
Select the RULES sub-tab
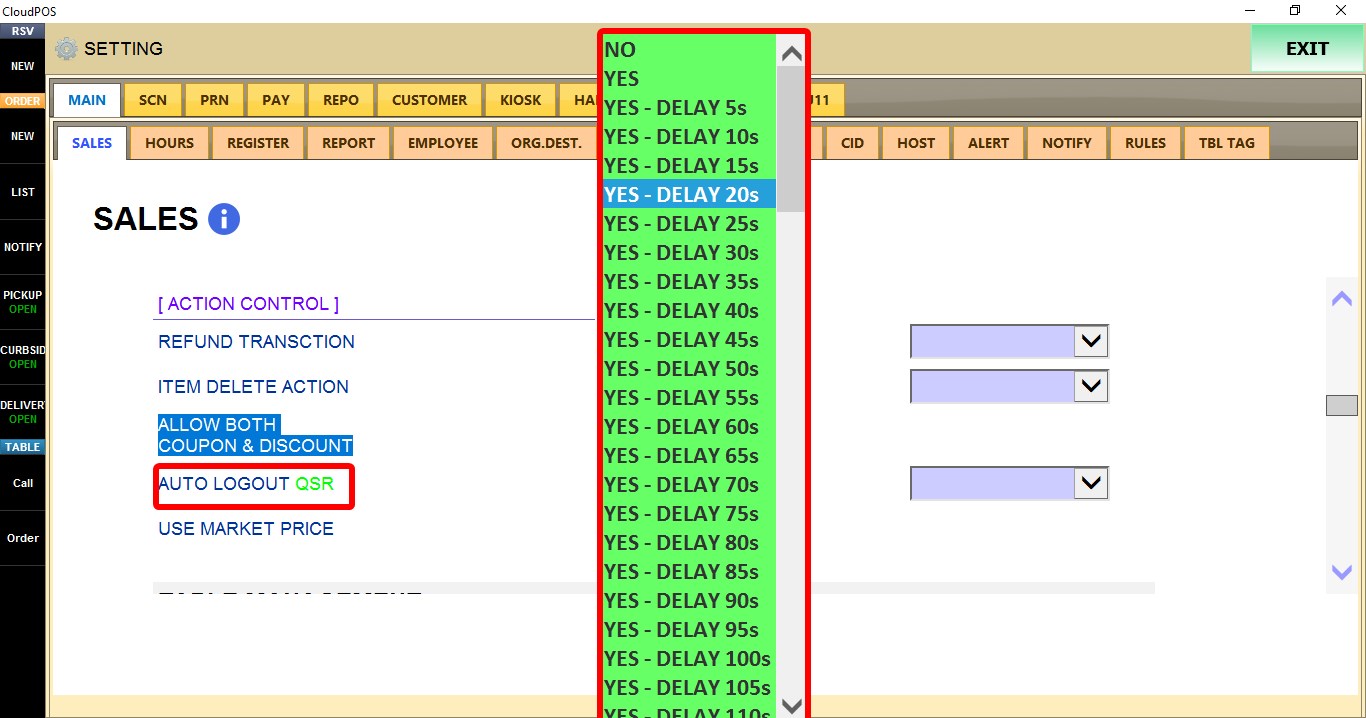tap(1146, 143)
